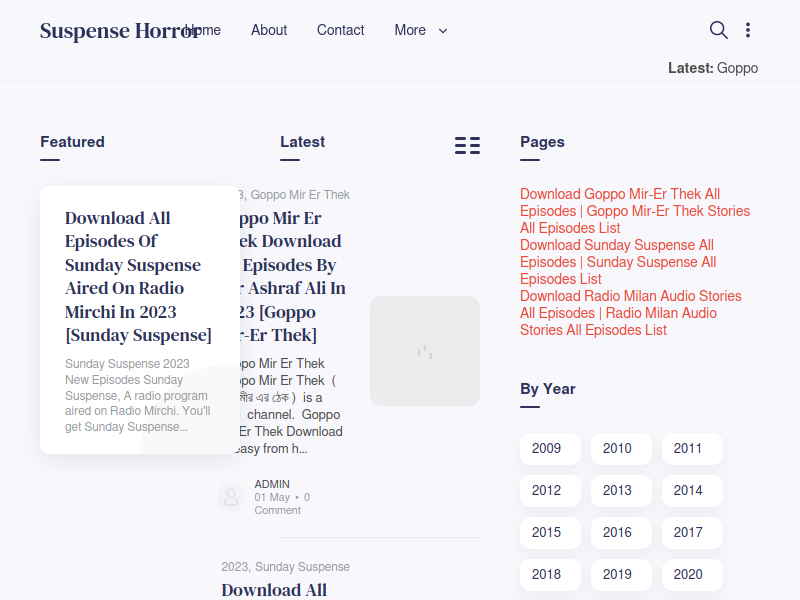Open the three-dot vertical menu

(748, 30)
